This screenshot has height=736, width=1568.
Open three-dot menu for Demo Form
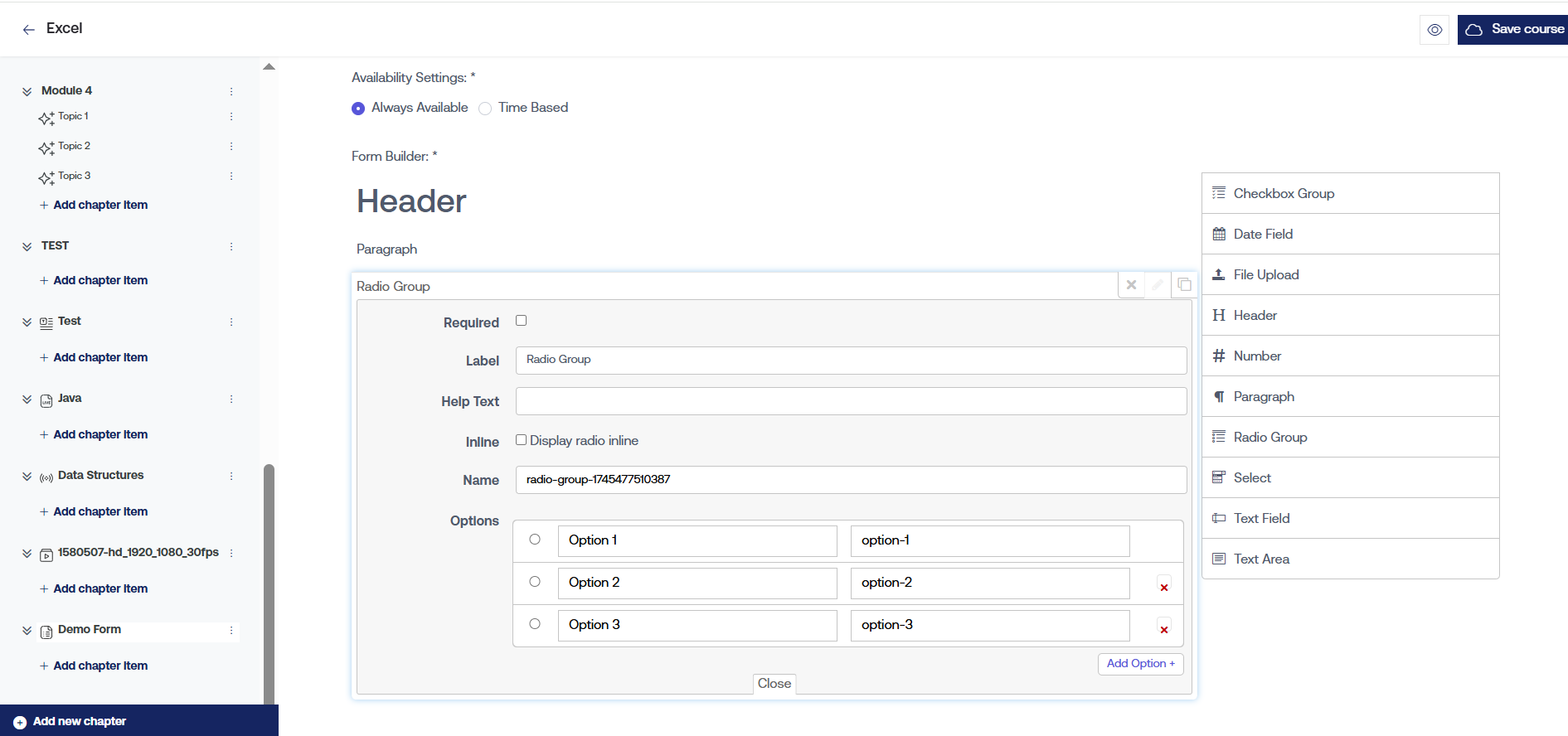231,631
